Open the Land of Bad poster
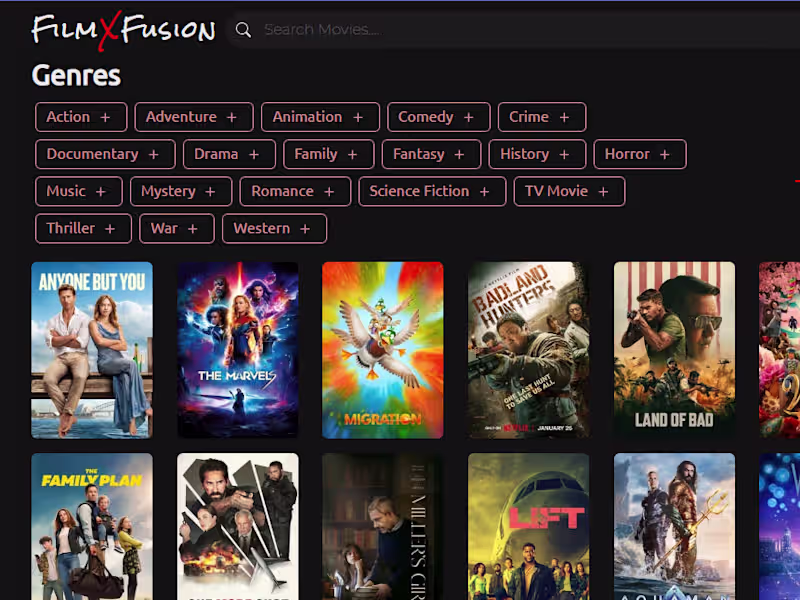 click(x=674, y=350)
